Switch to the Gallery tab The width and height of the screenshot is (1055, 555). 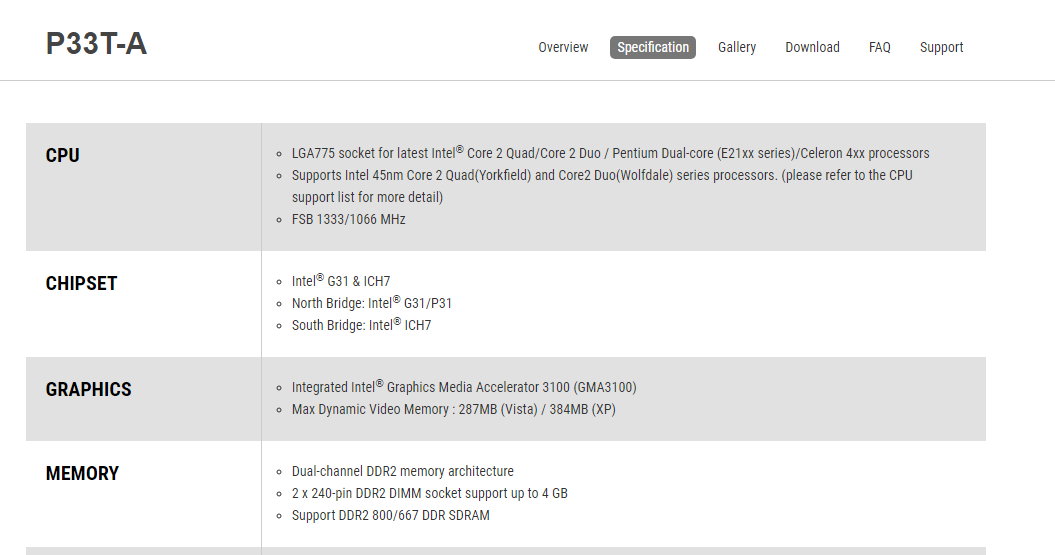coord(737,47)
